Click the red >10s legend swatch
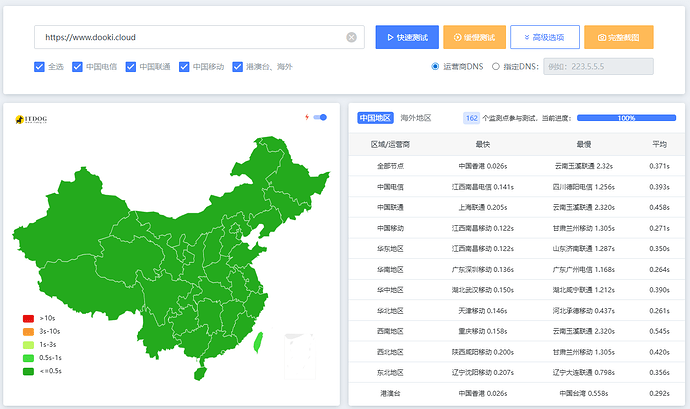The width and height of the screenshot is (690, 409). pos(28,318)
